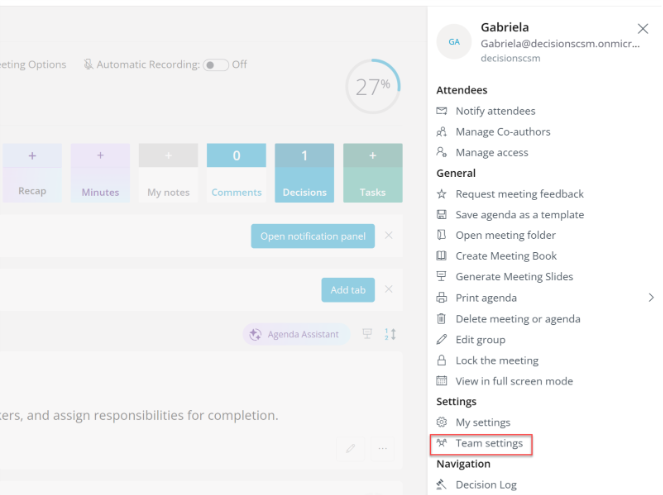This screenshot has height=495, width=663.
Task: Click the star icon for meeting feedback
Action: pos(442,194)
